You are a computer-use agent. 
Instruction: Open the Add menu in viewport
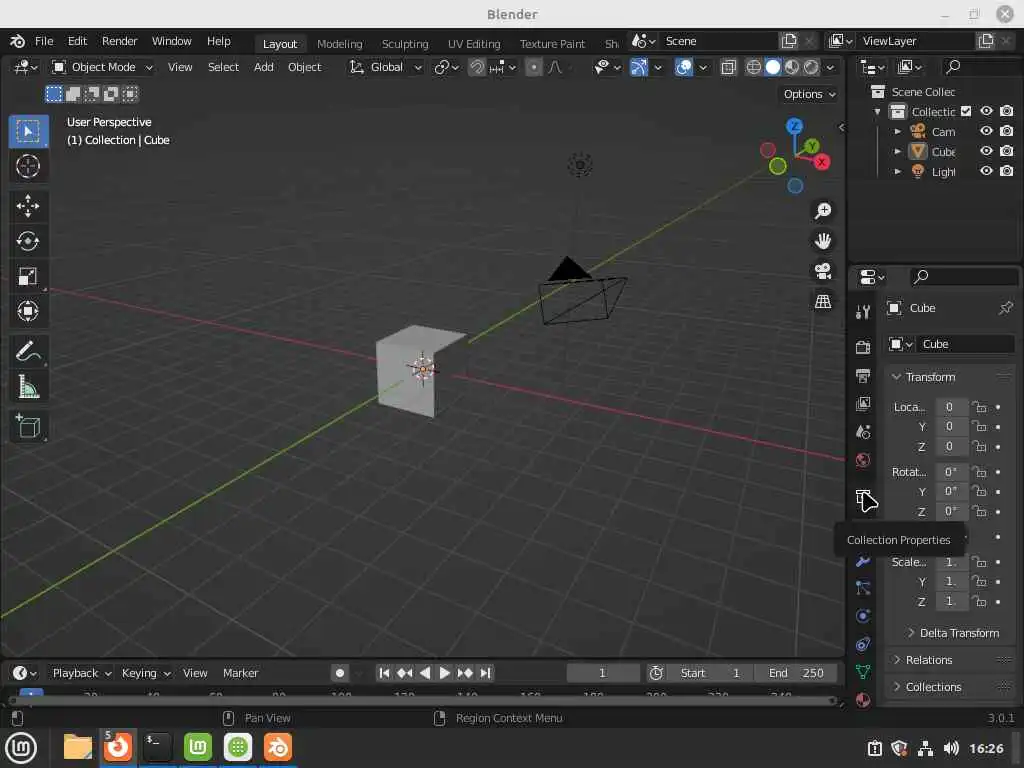tap(264, 67)
